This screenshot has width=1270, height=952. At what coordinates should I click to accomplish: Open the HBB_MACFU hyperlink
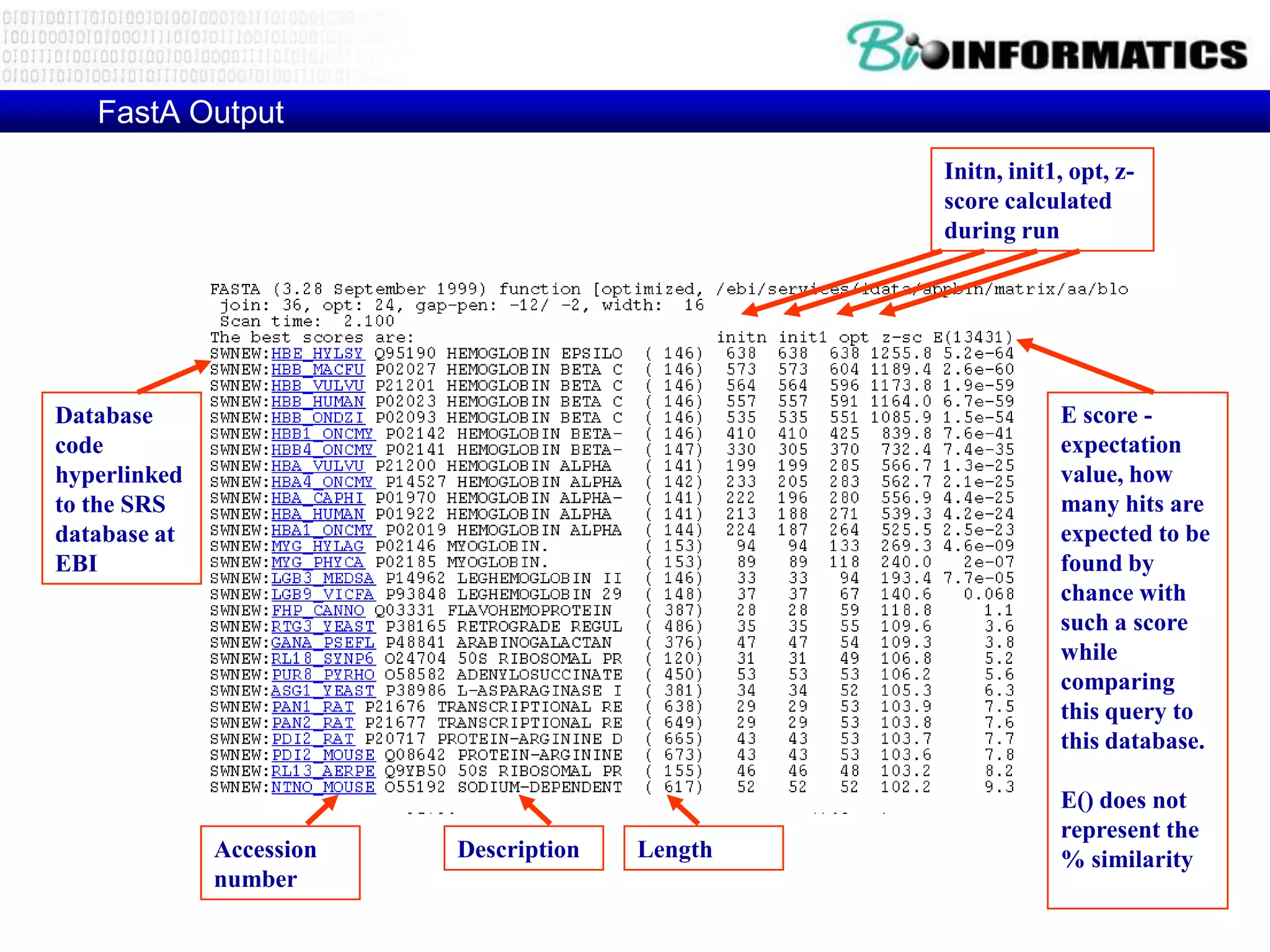coord(317,369)
